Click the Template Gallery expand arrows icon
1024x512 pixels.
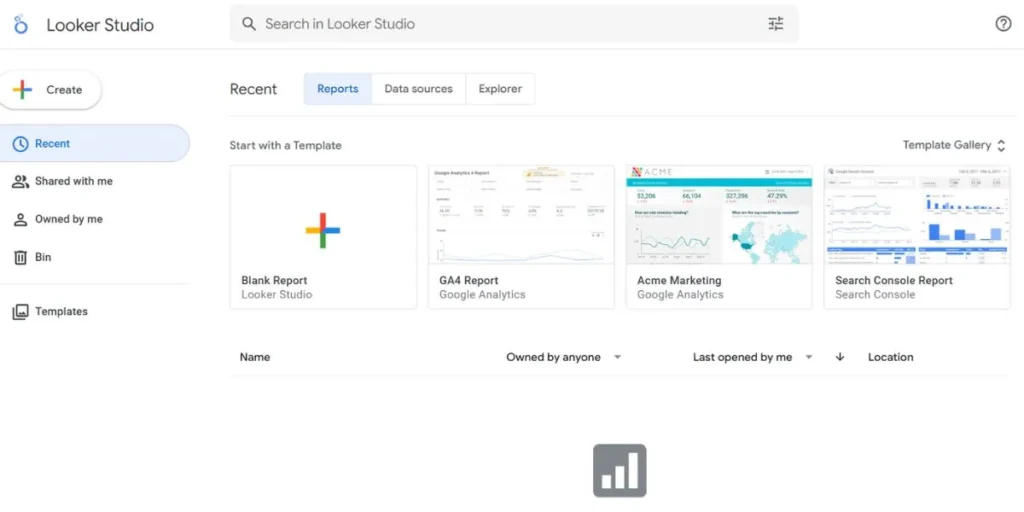click(1001, 146)
